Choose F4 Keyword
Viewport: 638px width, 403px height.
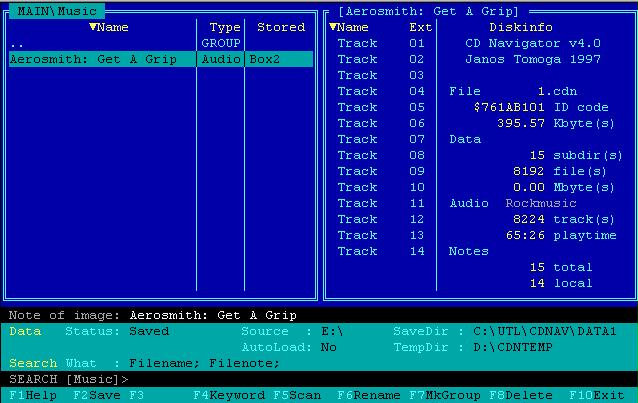229,395
